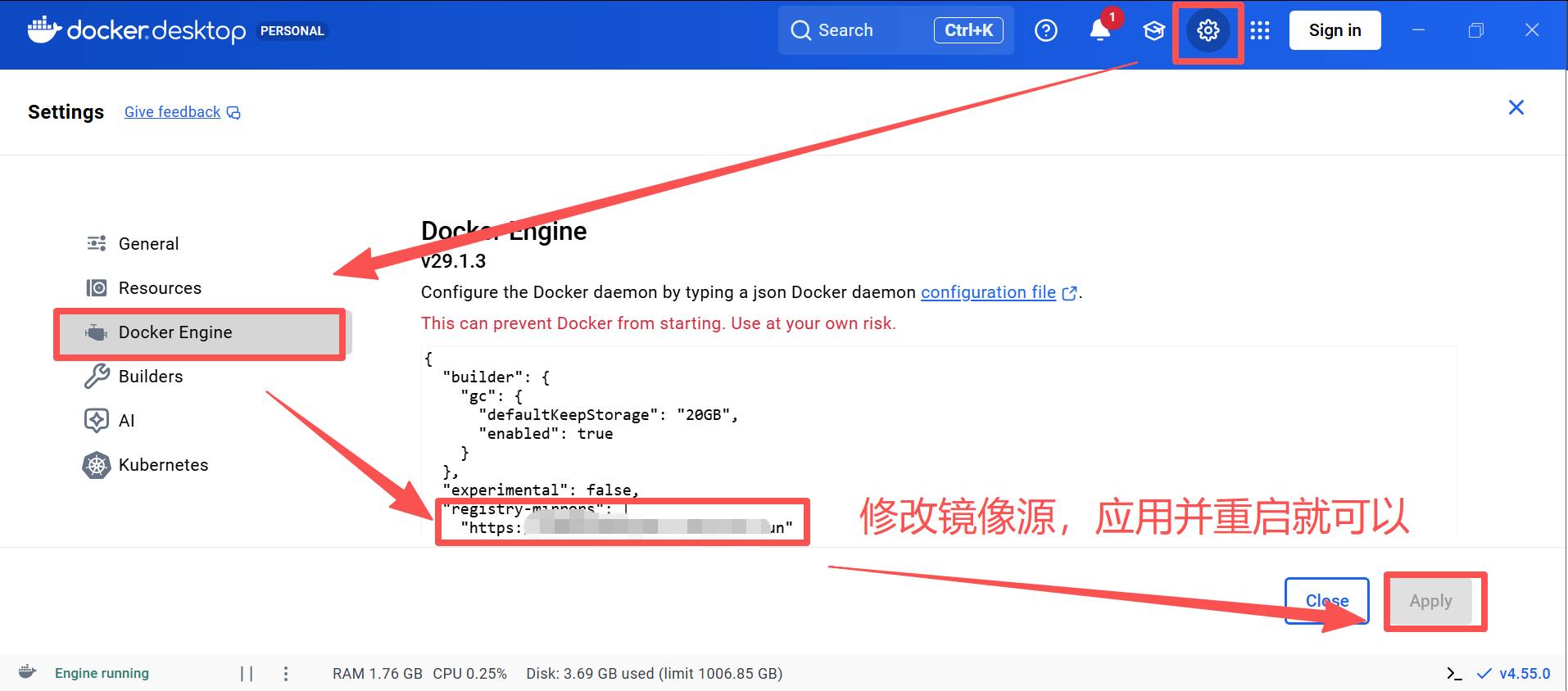
Task: Open the terminal icon in status bar
Action: (1454, 673)
